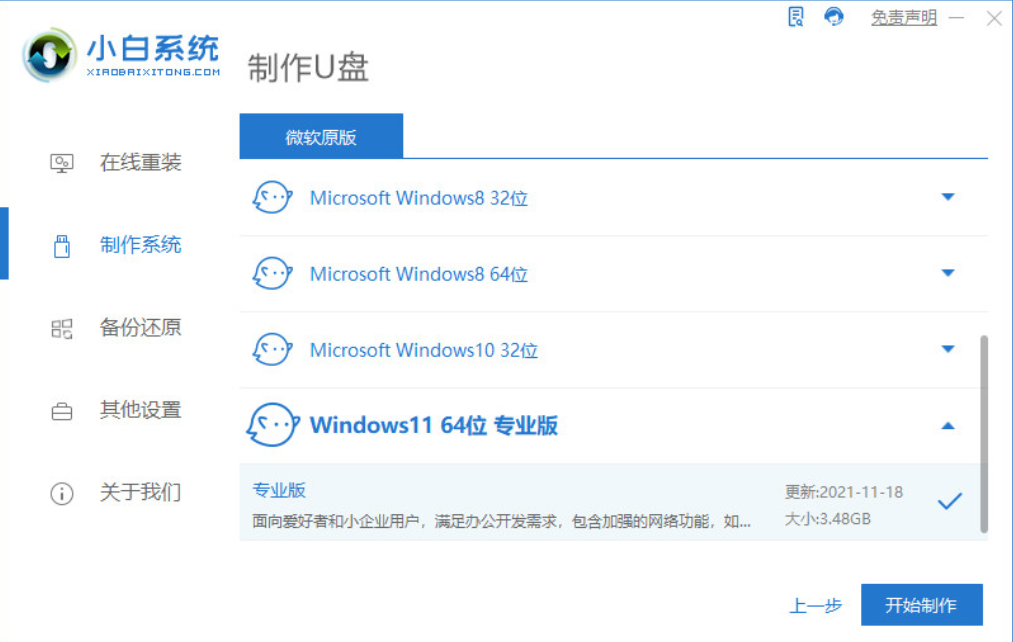Open the customer service headset icon
This screenshot has width=1013, height=642.
pyautogui.click(x=833, y=16)
